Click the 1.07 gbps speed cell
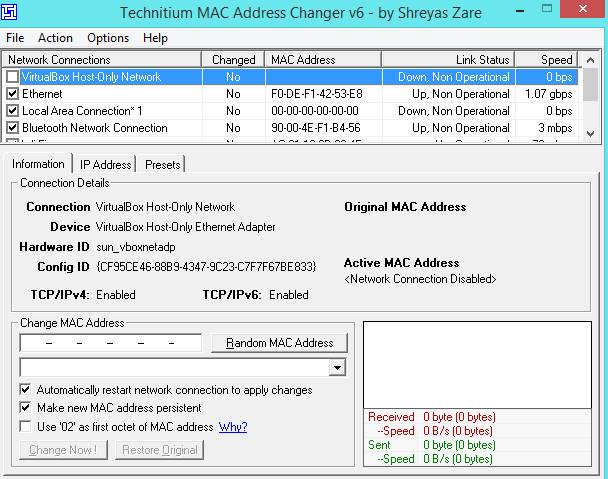This screenshot has height=479, width=608. pos(548,94)
